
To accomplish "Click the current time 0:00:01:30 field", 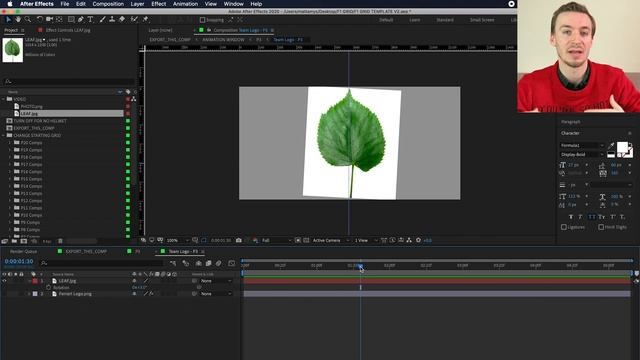I will pos(19,262).
